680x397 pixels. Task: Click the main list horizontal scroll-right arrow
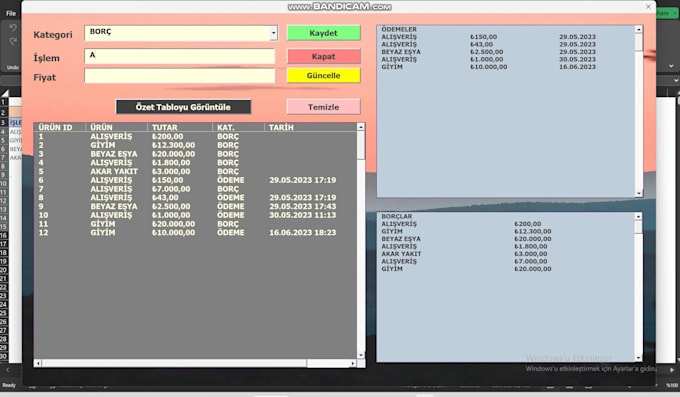pyautogui.click(x=353, y=363)
